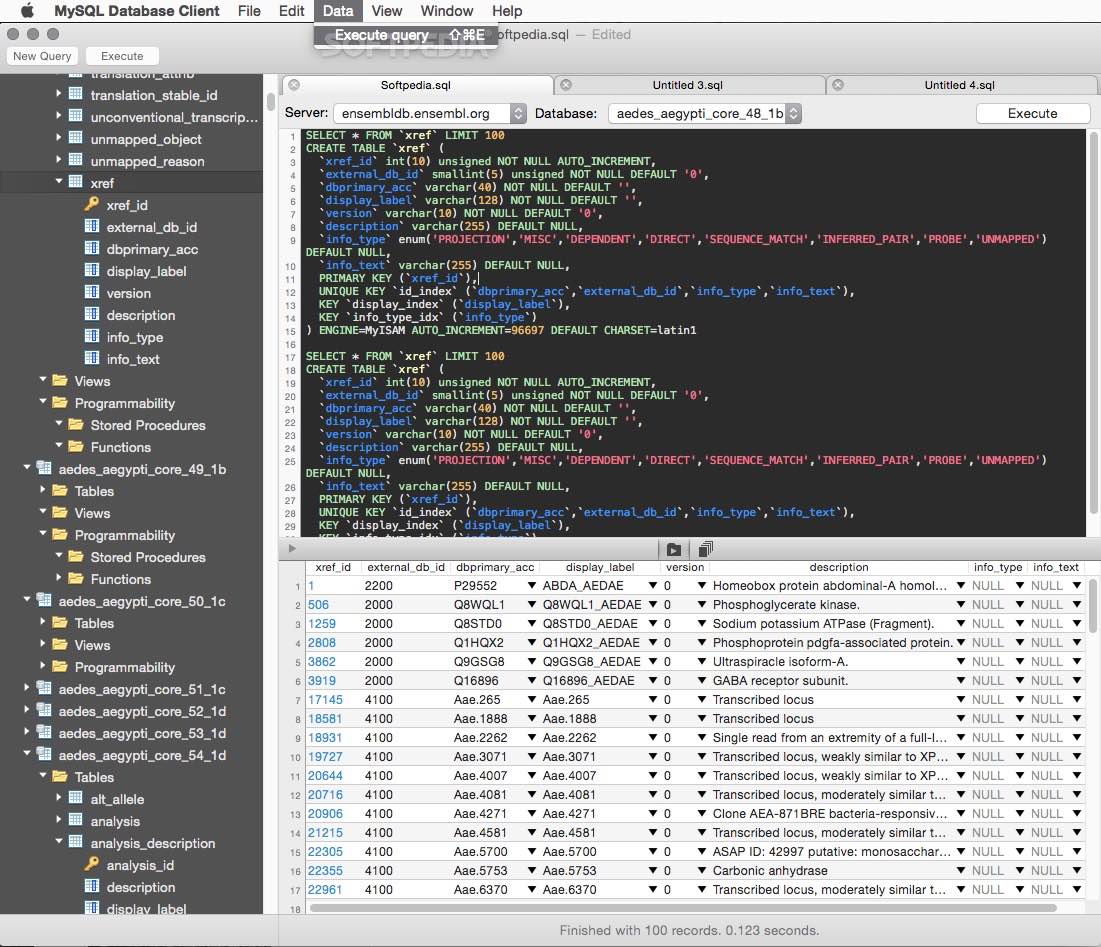Click the play triangle above results grid
The image size is (1101, 947).
[x=292, y=548]
